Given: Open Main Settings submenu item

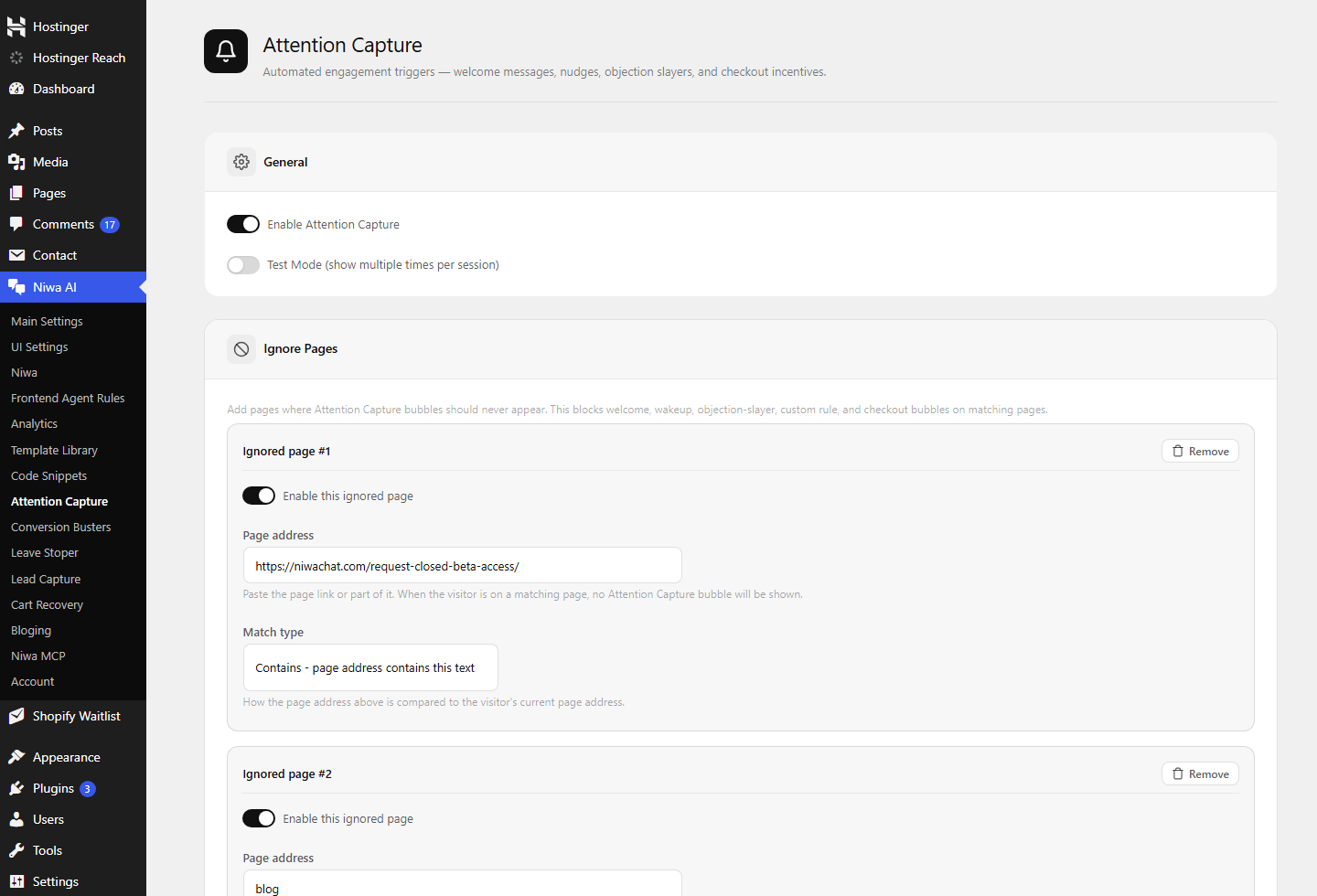Looking at the screenshot, I should click(47, 322).
